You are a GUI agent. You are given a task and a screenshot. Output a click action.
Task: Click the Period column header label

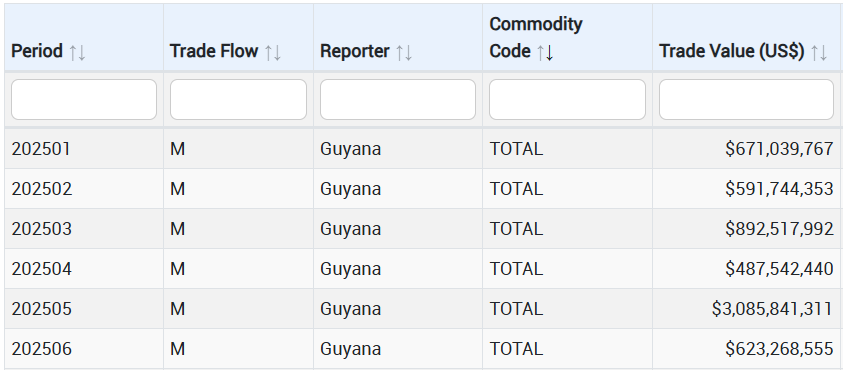[x=37, y=52]
